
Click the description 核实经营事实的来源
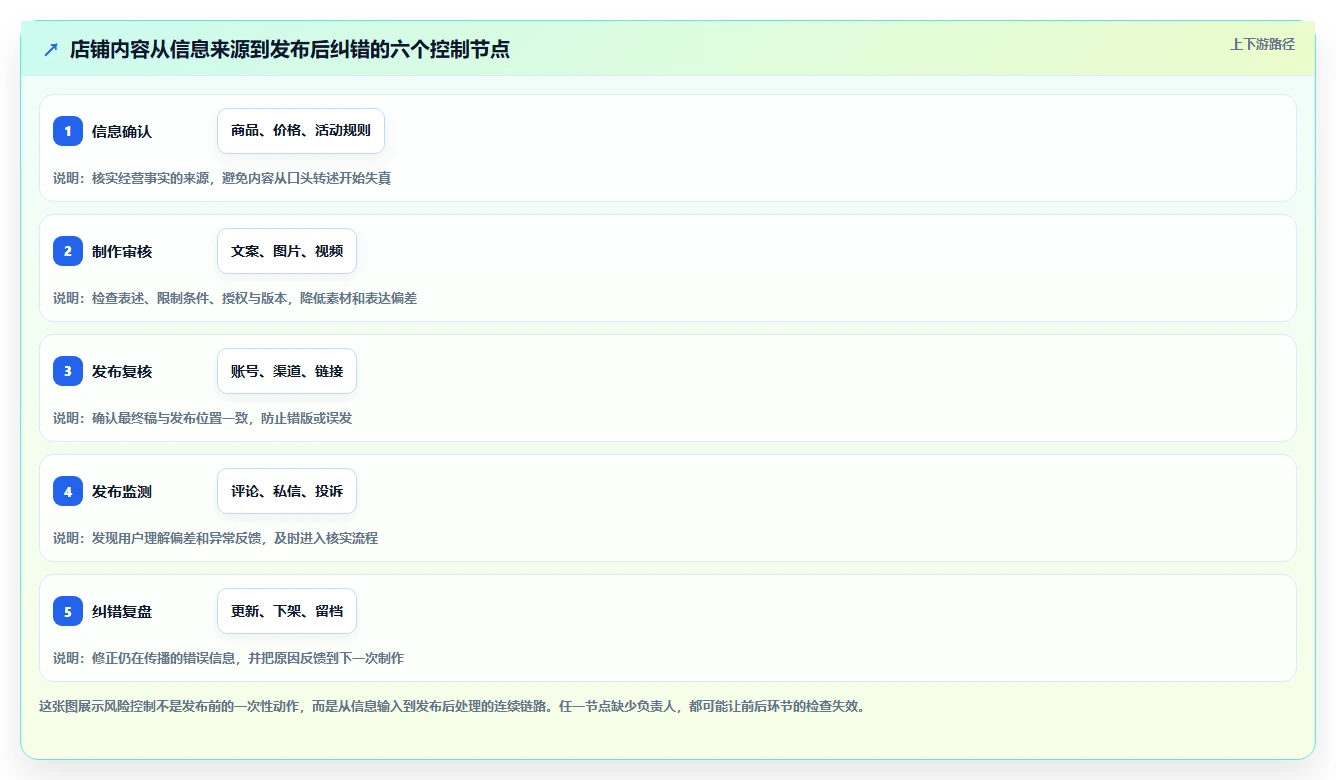tap(150, 178)
